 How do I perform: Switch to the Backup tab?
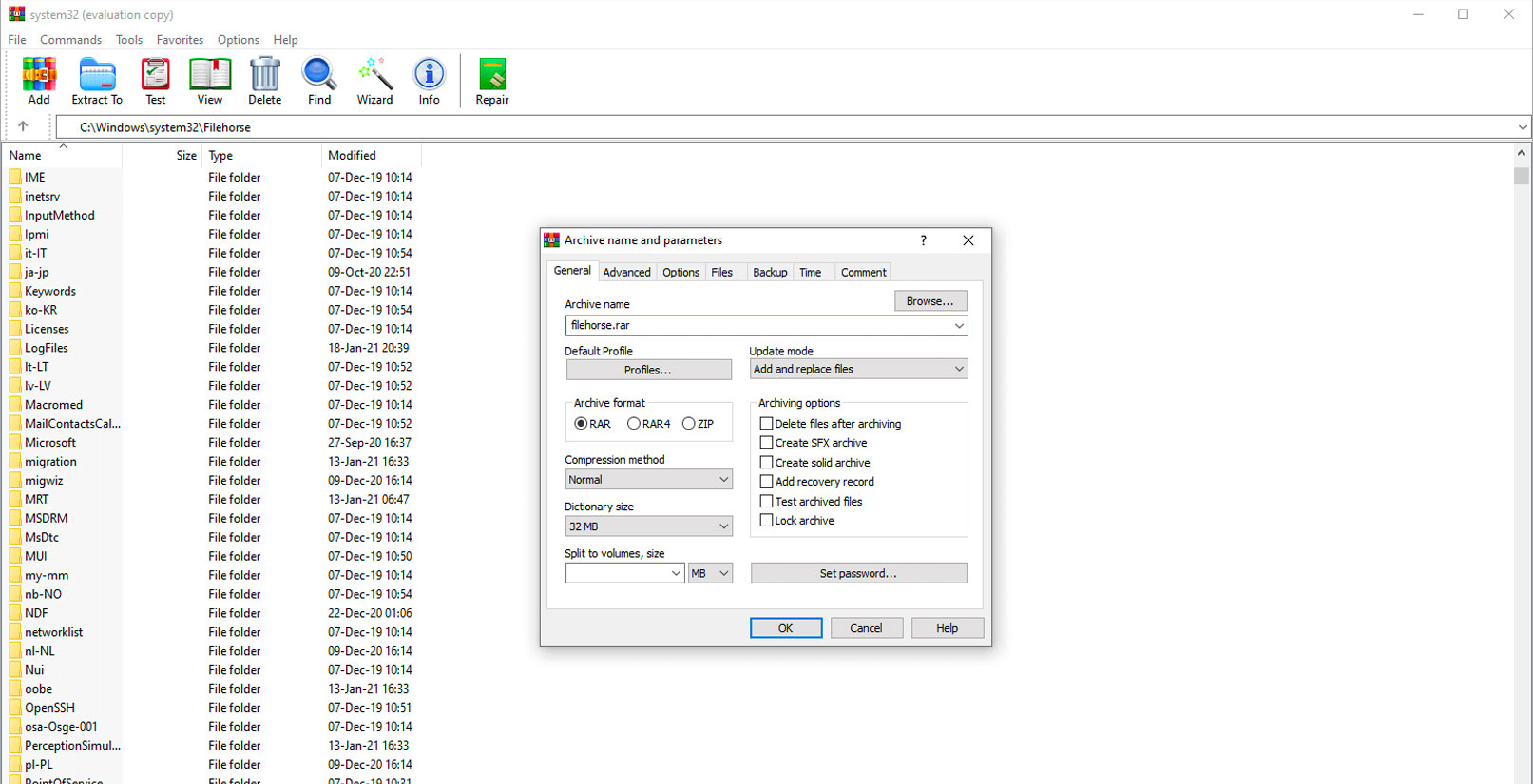[x=770, y=272]
